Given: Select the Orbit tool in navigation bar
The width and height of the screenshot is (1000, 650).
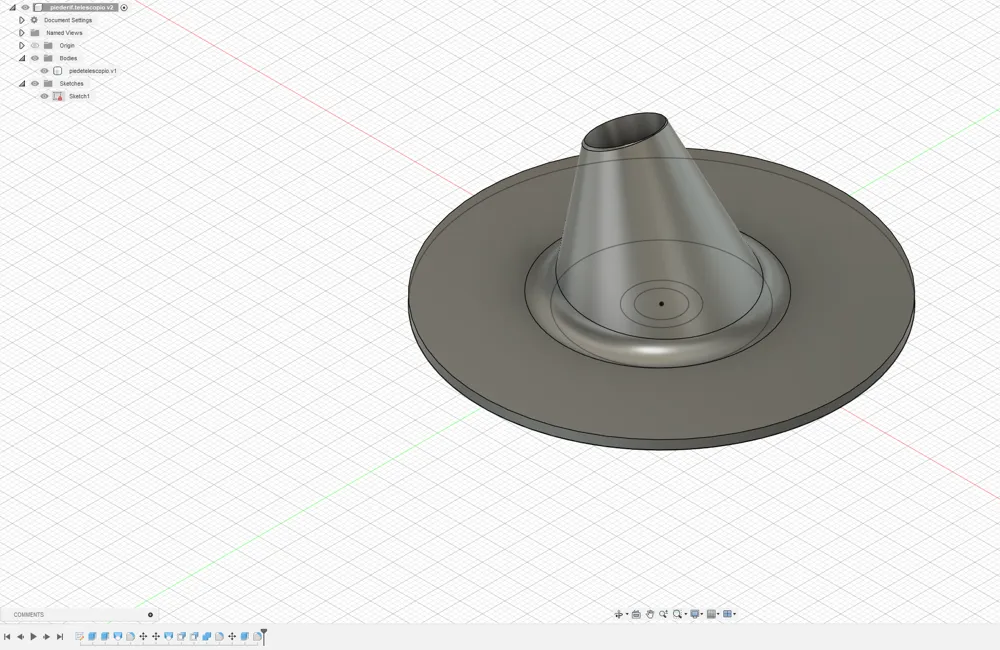Looking at the screenshot, I should pos(619,614).
